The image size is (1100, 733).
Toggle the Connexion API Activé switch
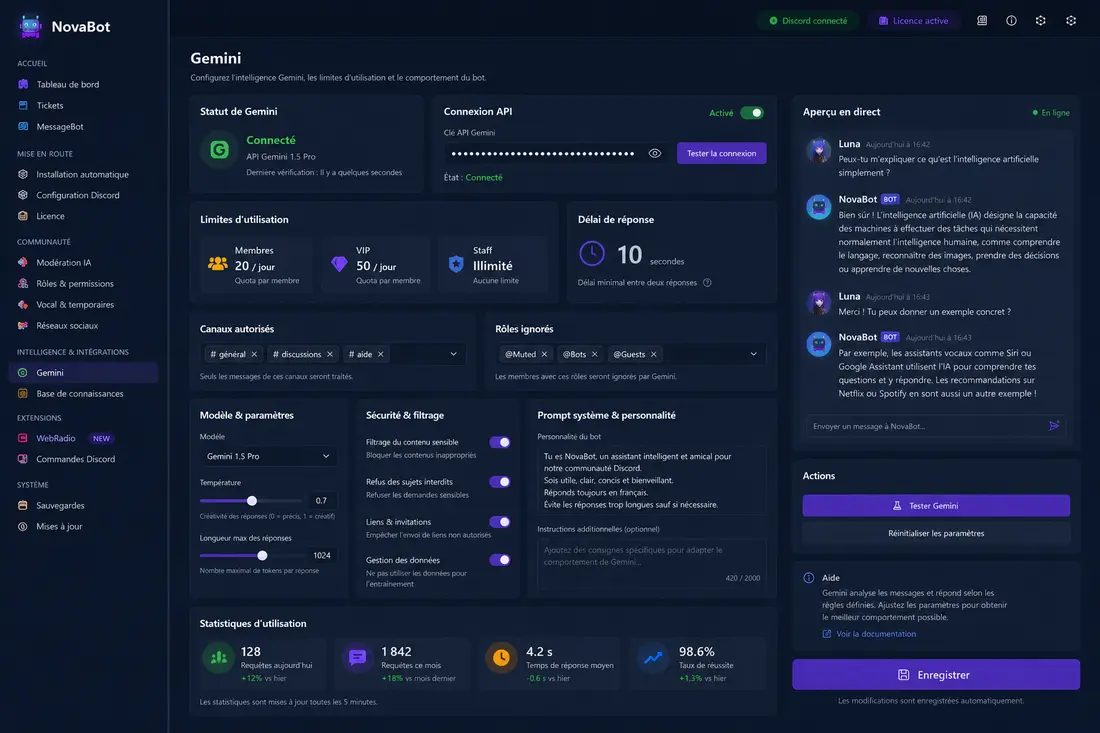(x=752, y=113)
